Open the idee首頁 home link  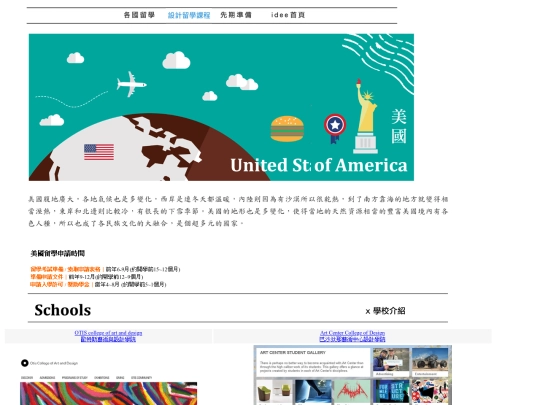pyautogui.click(x=288, y=15)
